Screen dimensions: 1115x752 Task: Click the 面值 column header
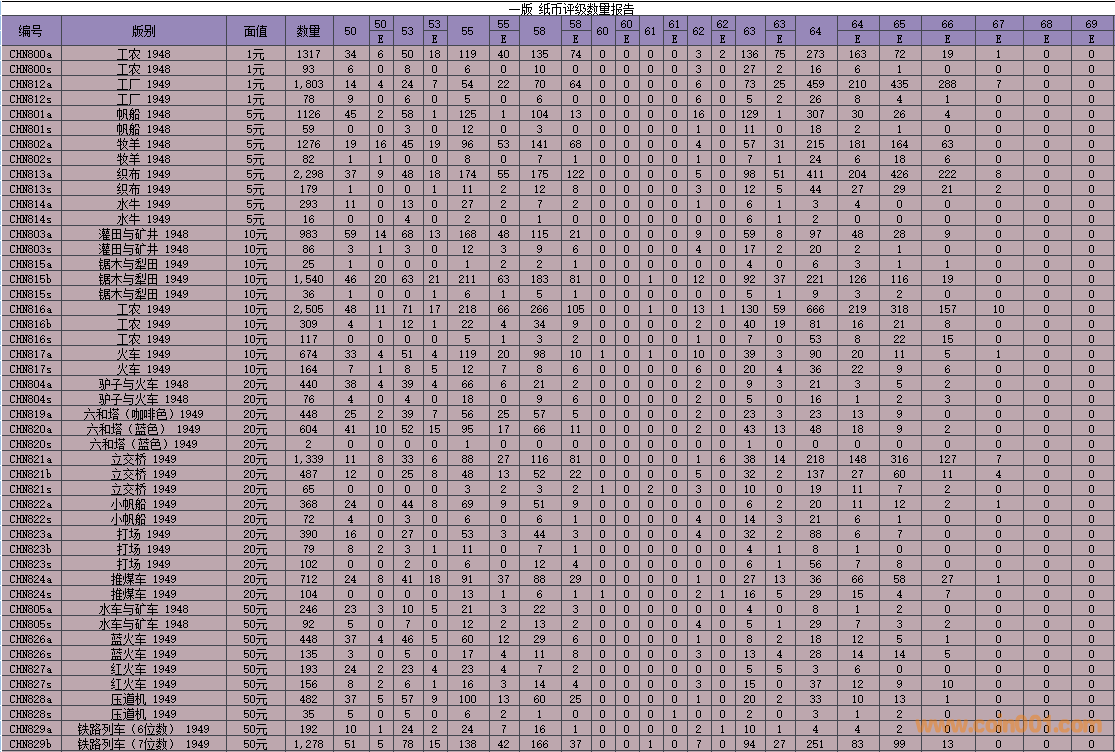point(256,31)
